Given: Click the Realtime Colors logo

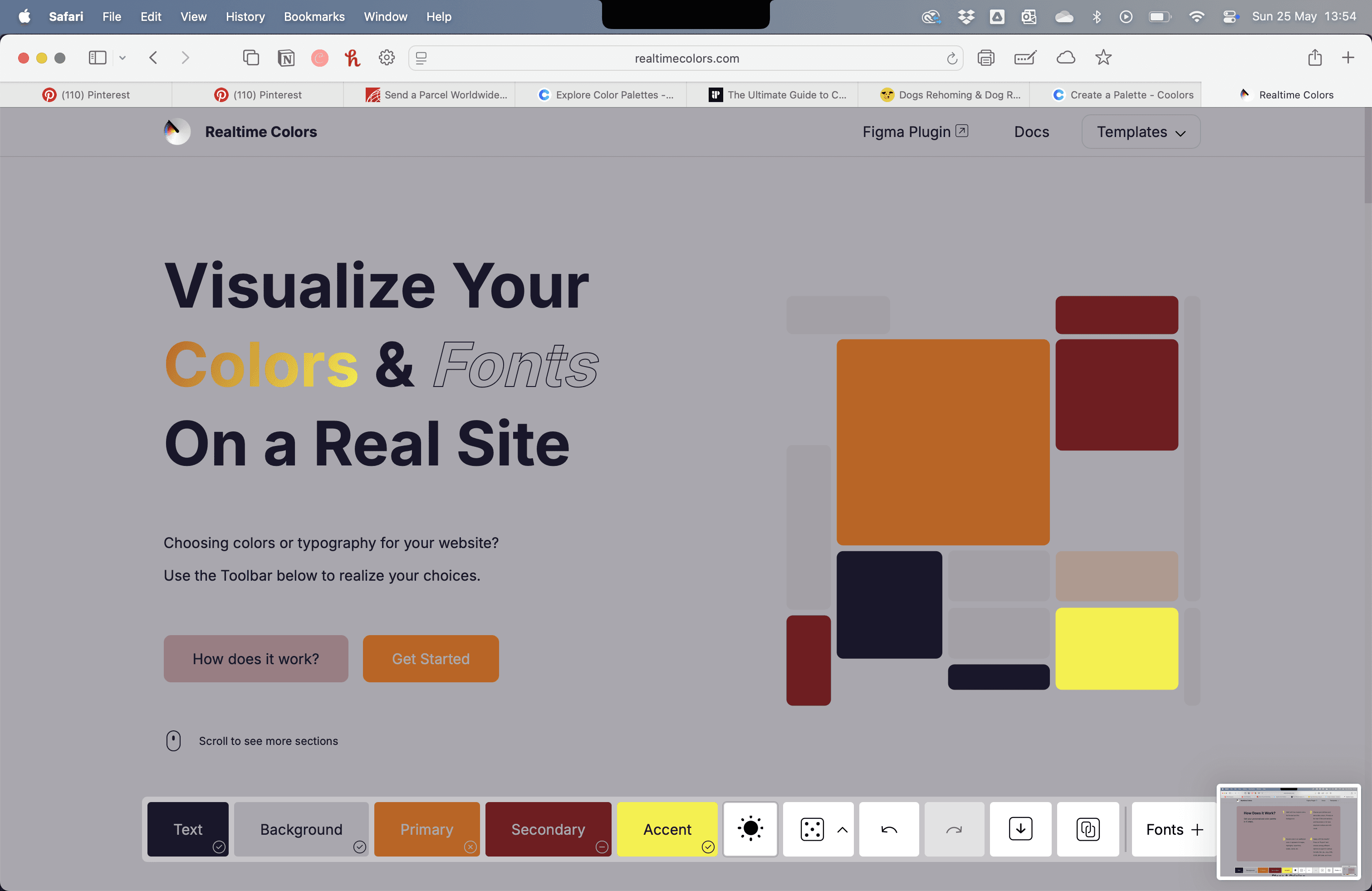Looking at the screenshot, I should point(176,132).
